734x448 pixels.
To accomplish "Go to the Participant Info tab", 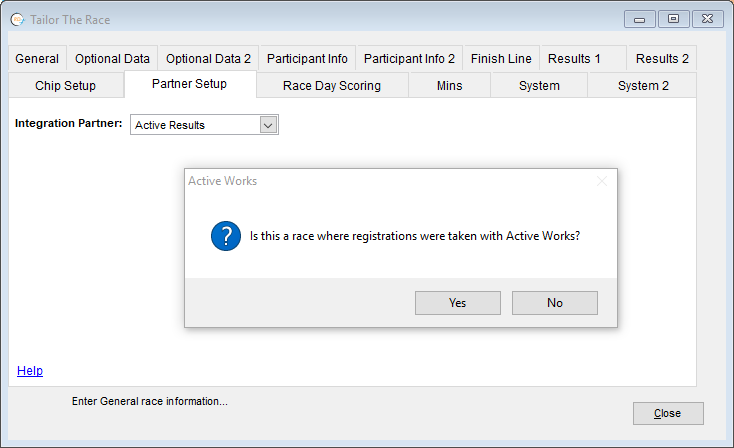I will click(x=307, y=59).
